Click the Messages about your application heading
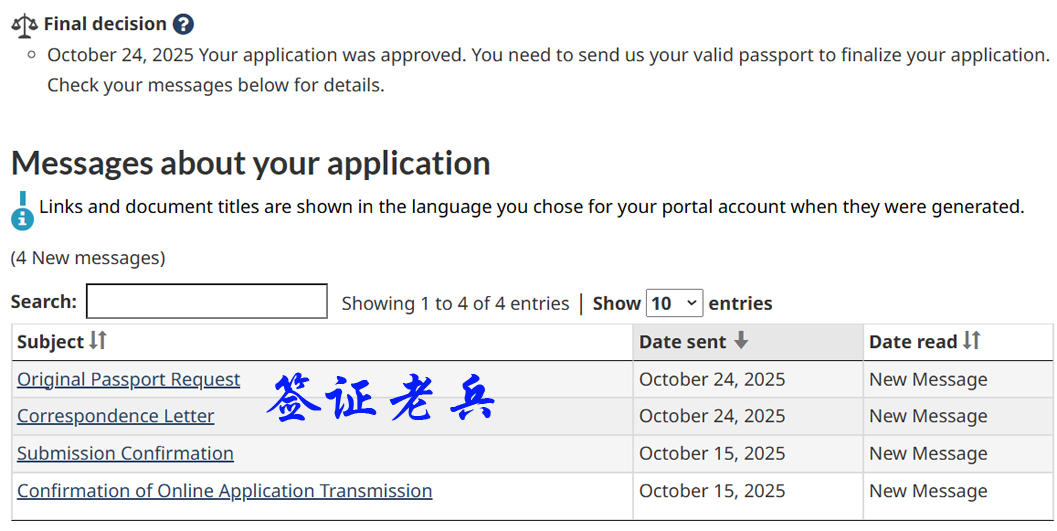The width and height of the screenshot is (1057, 531). coord(250,163)
